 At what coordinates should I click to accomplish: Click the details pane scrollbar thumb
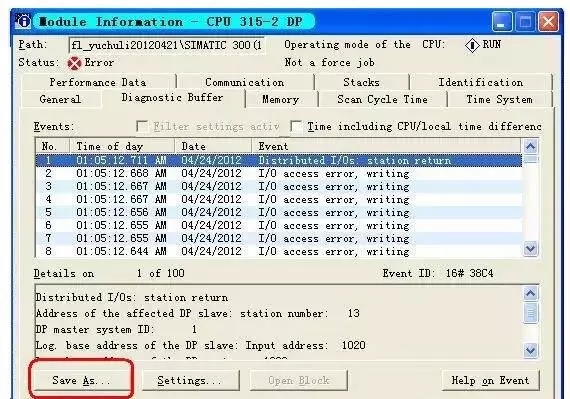tap(531, 313)
